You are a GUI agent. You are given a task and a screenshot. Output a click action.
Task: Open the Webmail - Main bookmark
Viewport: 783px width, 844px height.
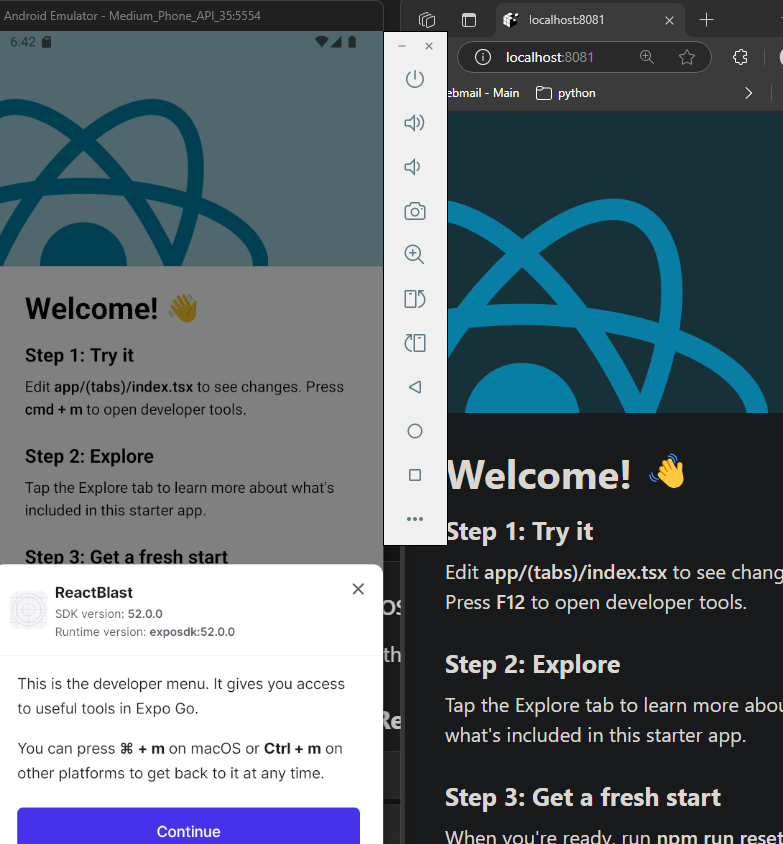pyautogui.click(x=483, y=93)
